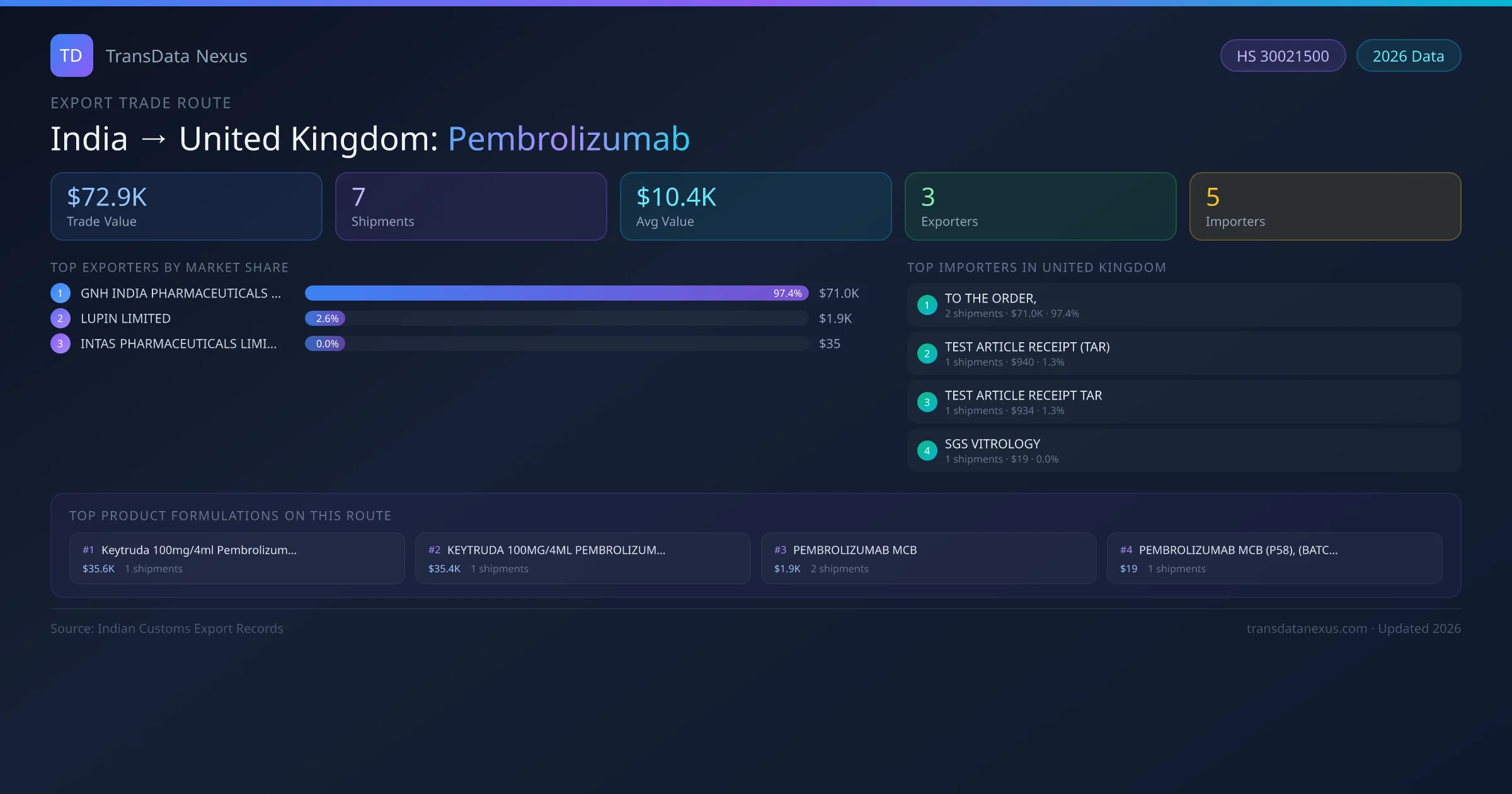The image size is (1512, 794).
Task: Open the $72.9K Trade Value card
Action: click(186, 207)
